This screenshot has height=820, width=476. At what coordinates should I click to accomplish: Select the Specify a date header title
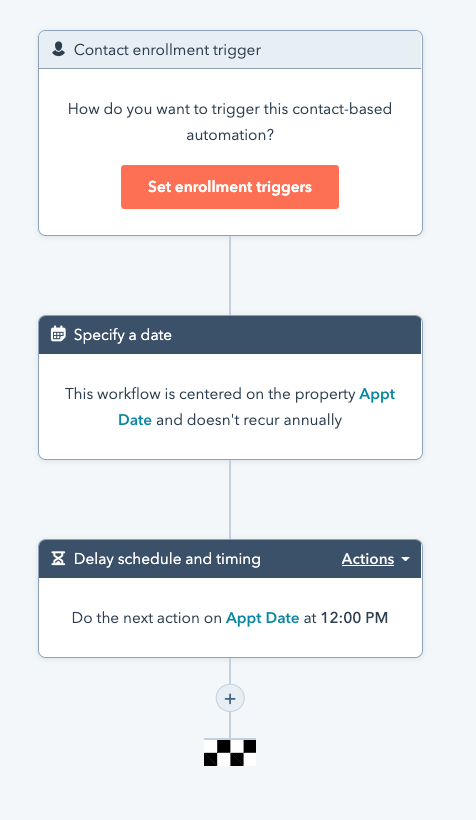(122, 335)
